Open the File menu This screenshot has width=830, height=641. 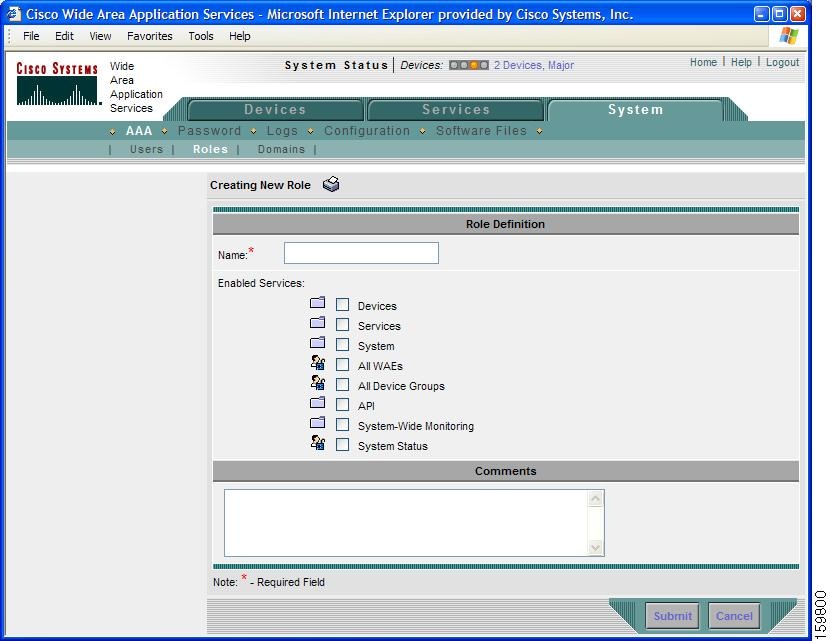click(31, 36)
